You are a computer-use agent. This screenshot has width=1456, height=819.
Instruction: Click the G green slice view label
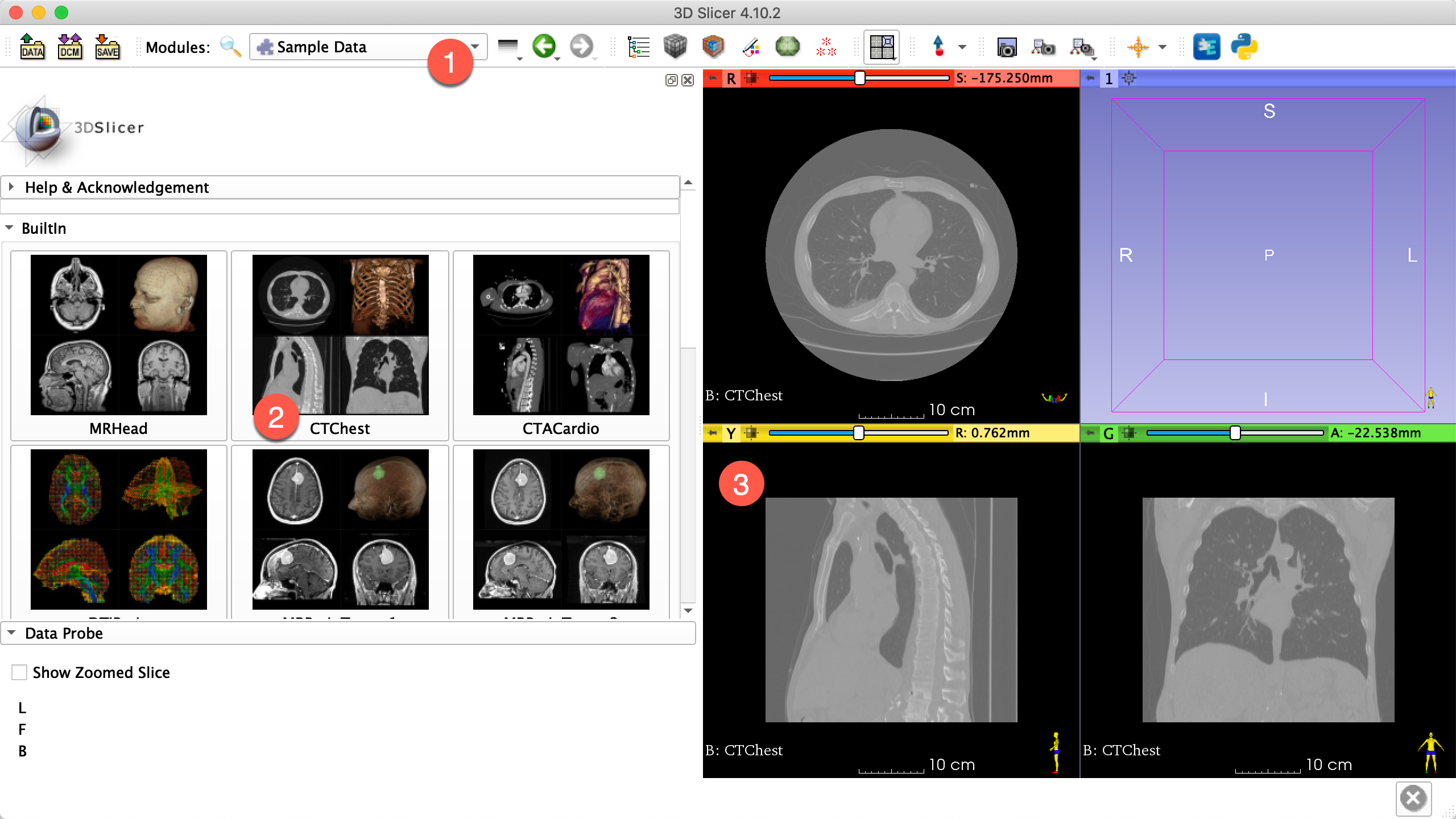pos(1108,433)
